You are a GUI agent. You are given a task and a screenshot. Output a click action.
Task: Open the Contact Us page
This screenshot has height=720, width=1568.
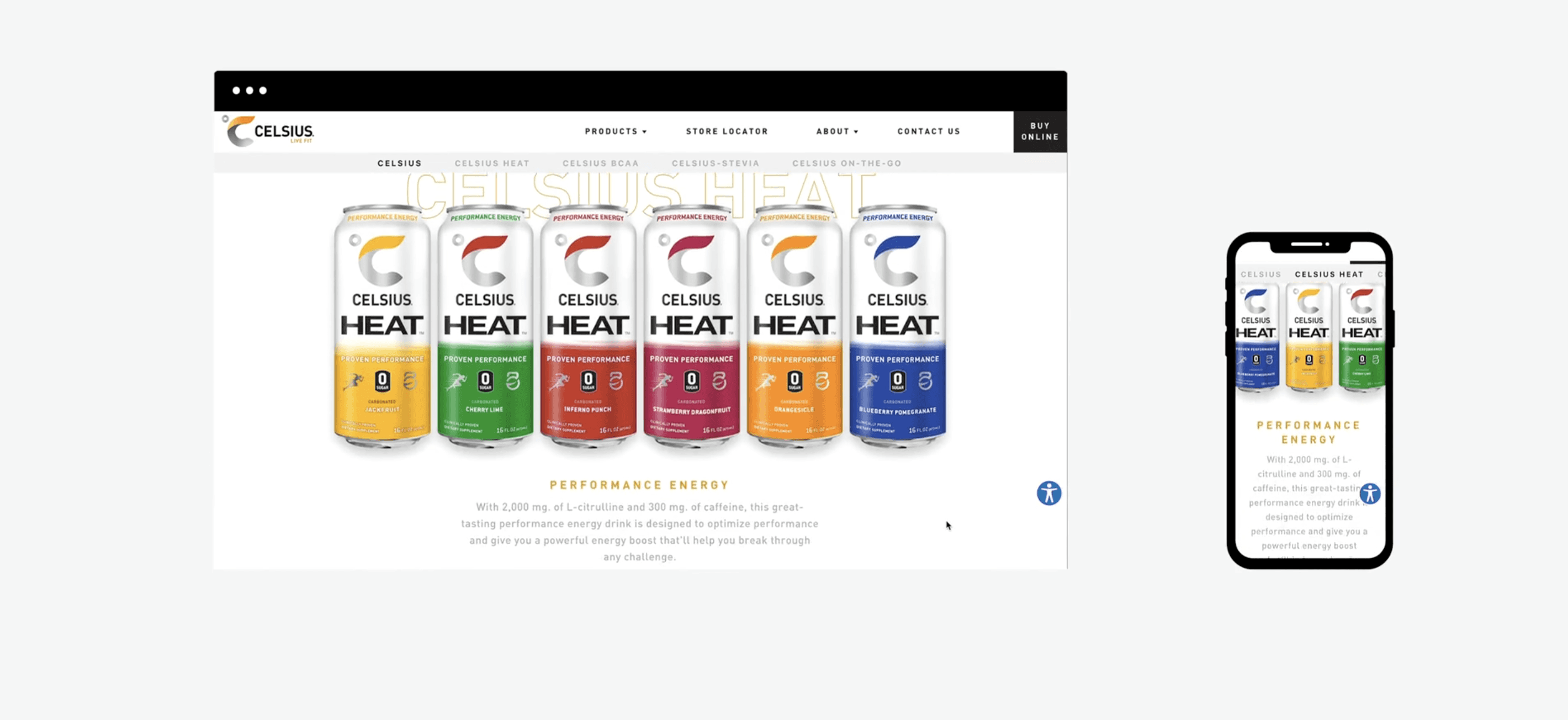tap(928, 131)
